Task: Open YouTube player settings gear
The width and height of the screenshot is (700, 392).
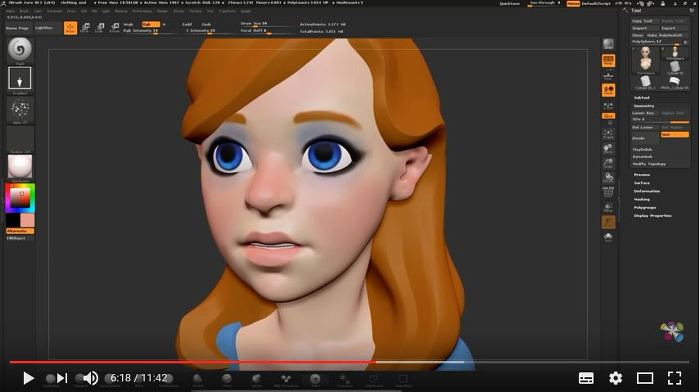Action: [616, 378]
